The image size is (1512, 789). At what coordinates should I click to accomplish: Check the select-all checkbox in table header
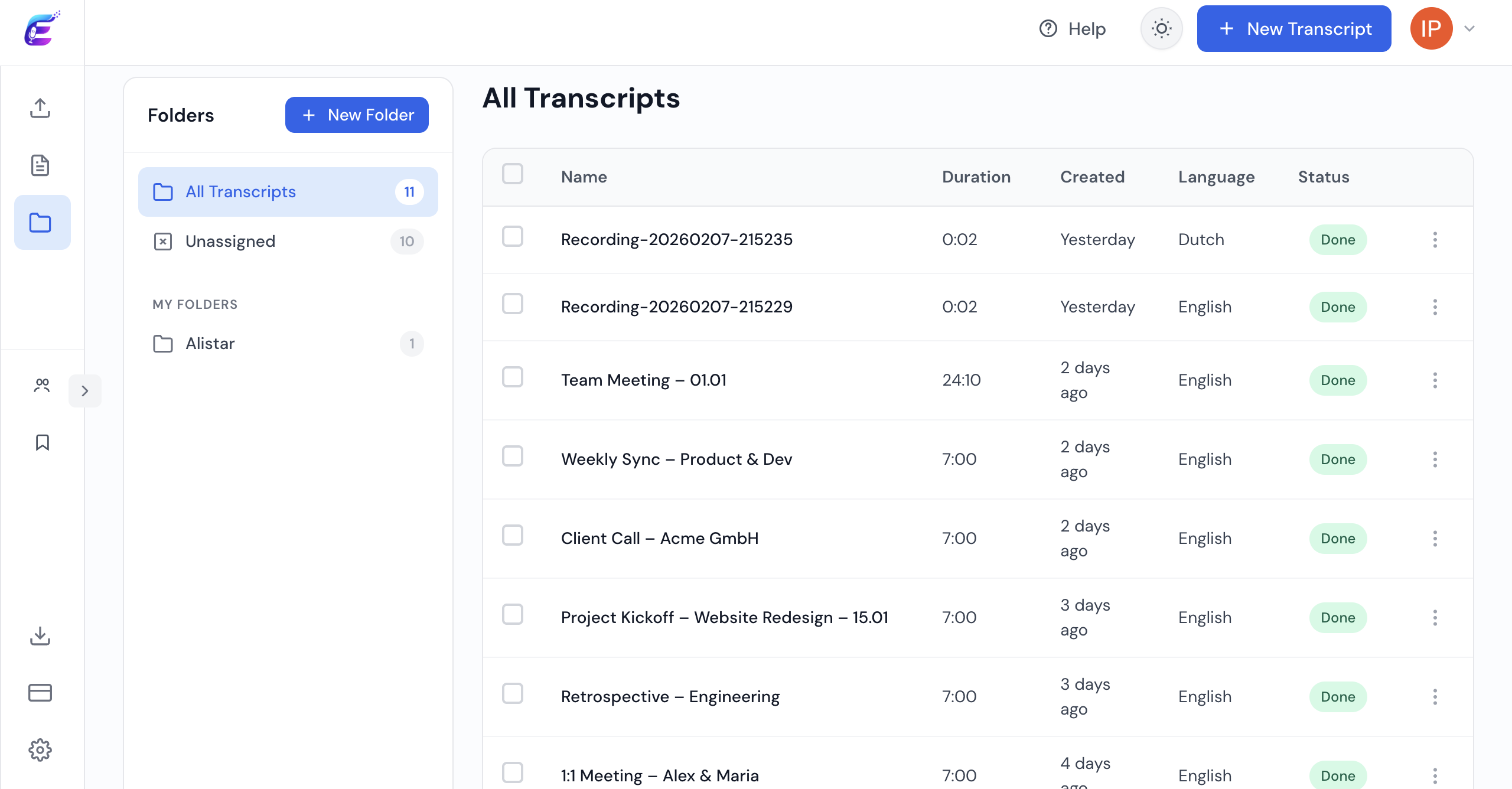pyautogui.click(x=513, y=174)
